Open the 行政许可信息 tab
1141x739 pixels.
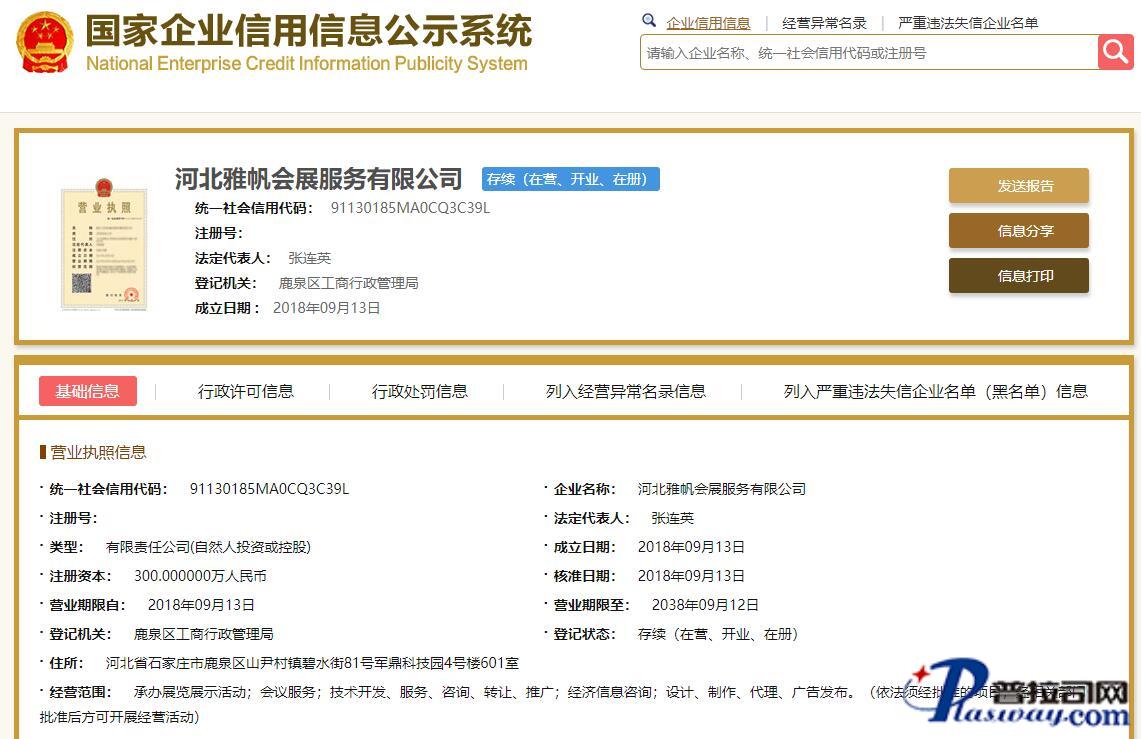click(246, 391)
